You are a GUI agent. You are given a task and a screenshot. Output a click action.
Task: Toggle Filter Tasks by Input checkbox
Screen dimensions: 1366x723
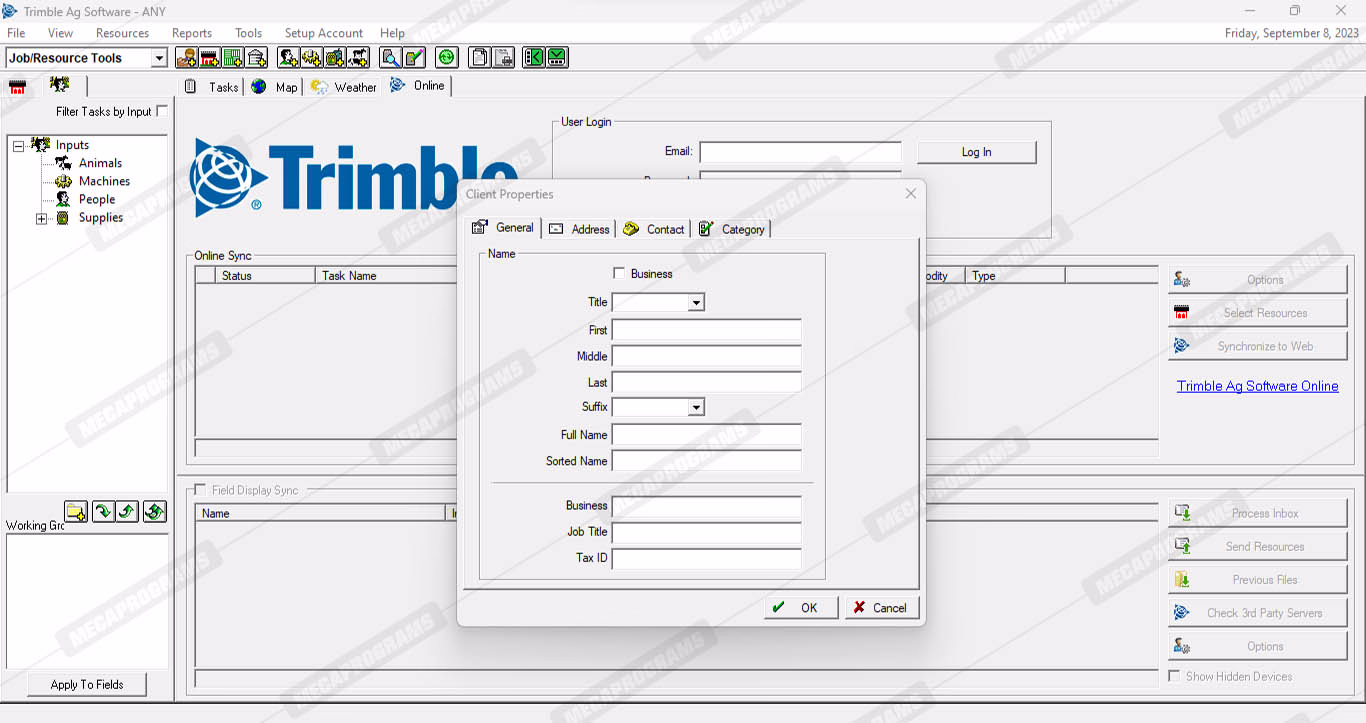(162, 111)
